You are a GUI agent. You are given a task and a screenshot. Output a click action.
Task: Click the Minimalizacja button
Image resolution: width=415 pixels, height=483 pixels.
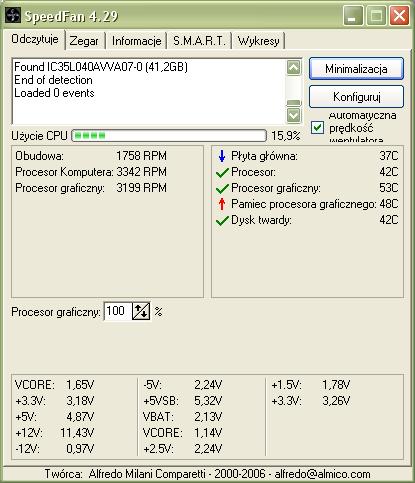[356, 69]
